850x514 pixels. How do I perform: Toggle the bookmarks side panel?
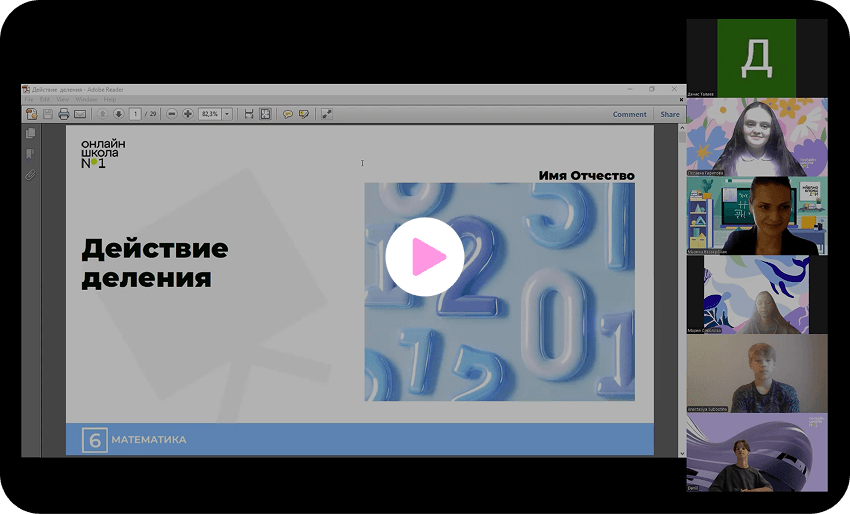click(30, 154)
